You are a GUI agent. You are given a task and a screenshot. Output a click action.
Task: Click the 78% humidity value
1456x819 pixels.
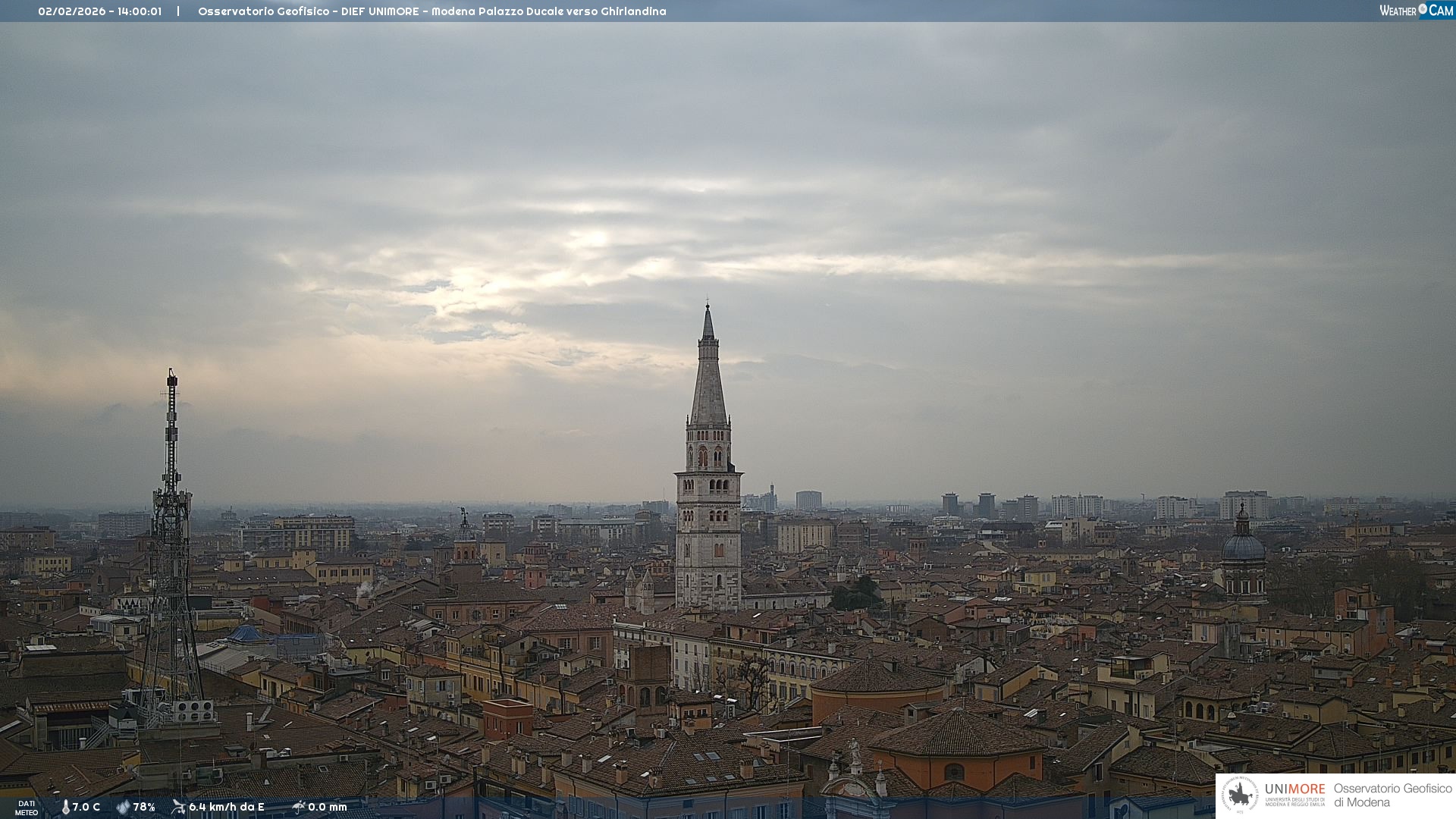click(x=144, y=807)
